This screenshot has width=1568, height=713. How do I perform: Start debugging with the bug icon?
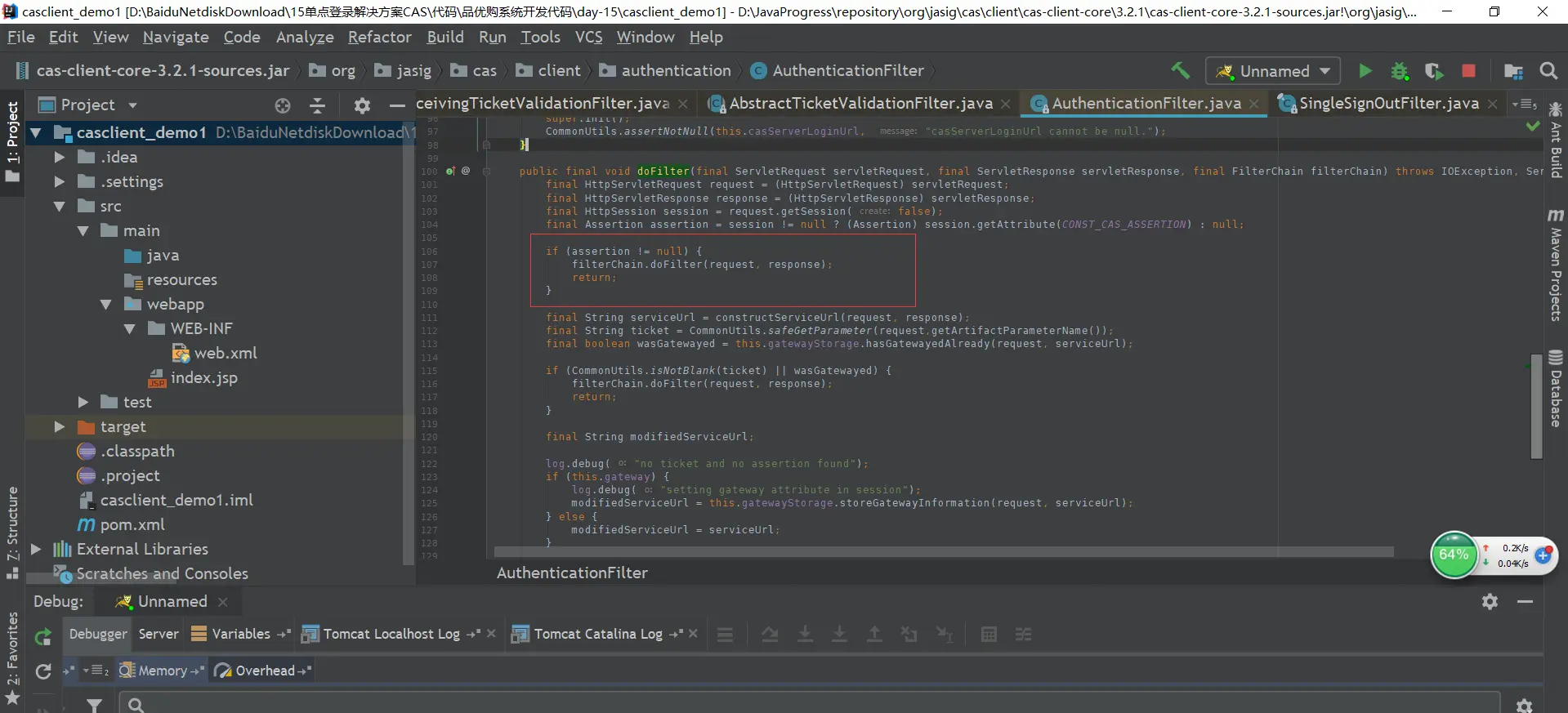point(1400,71)
